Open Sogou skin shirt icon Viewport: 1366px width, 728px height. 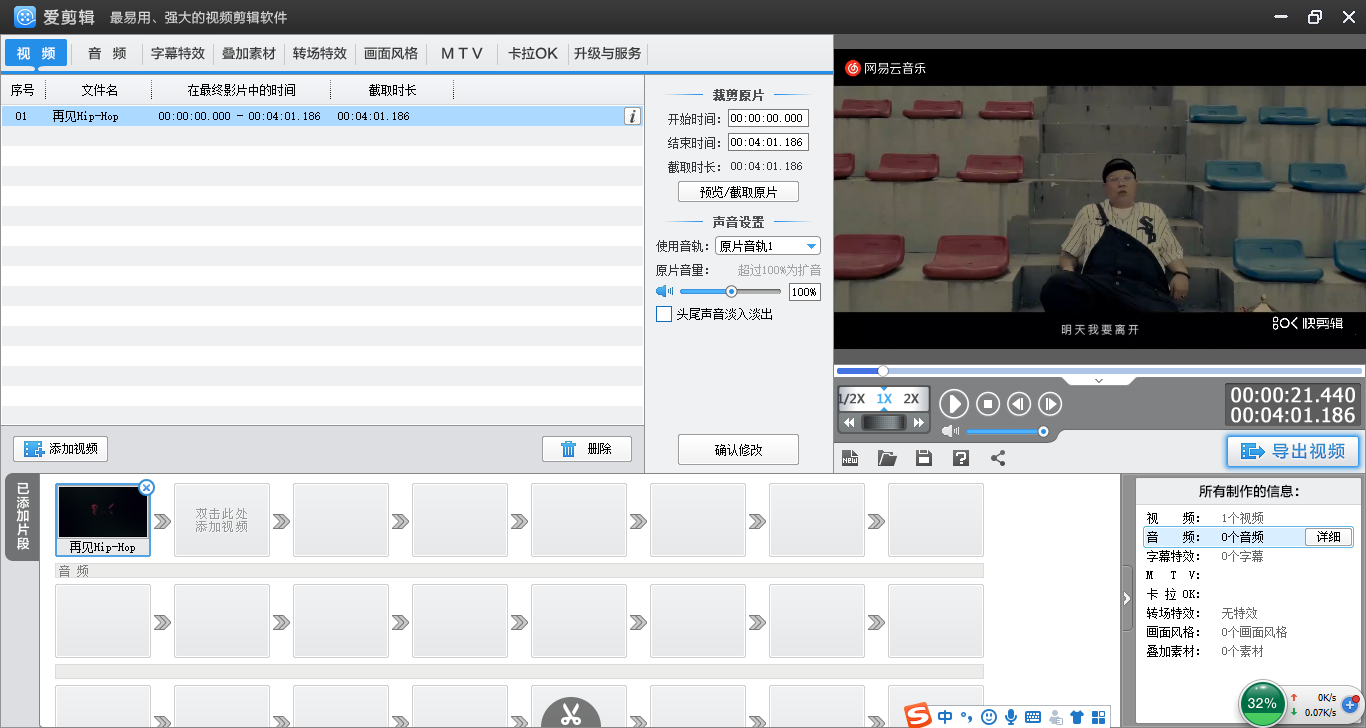pos(1077,716)
